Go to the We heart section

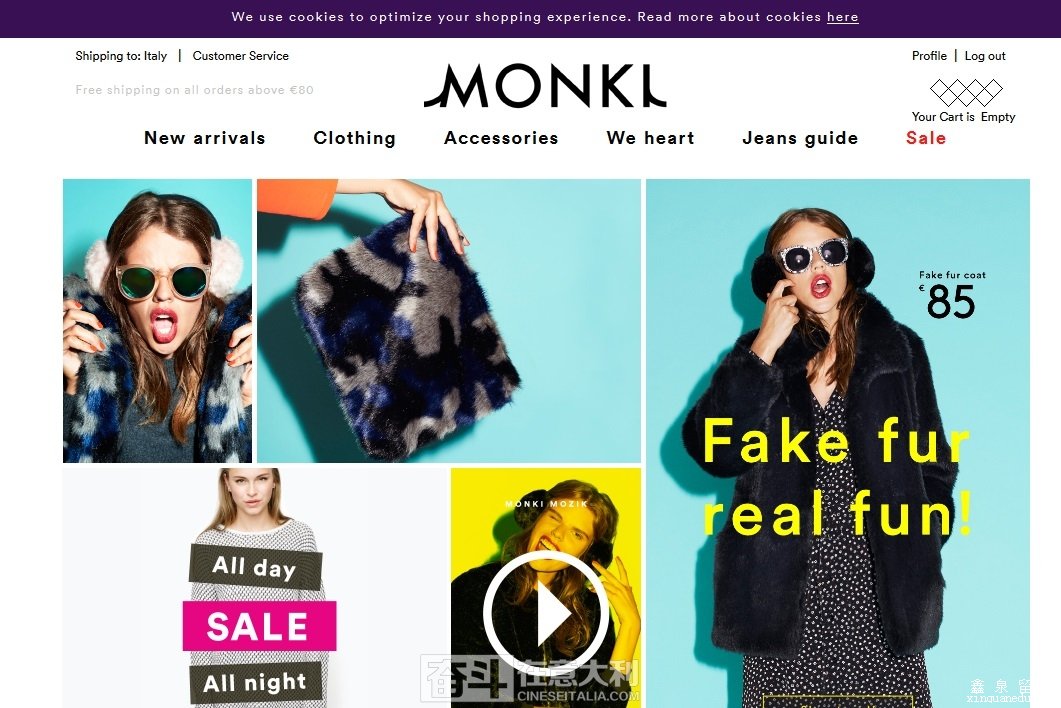click(x=650, y=138)
